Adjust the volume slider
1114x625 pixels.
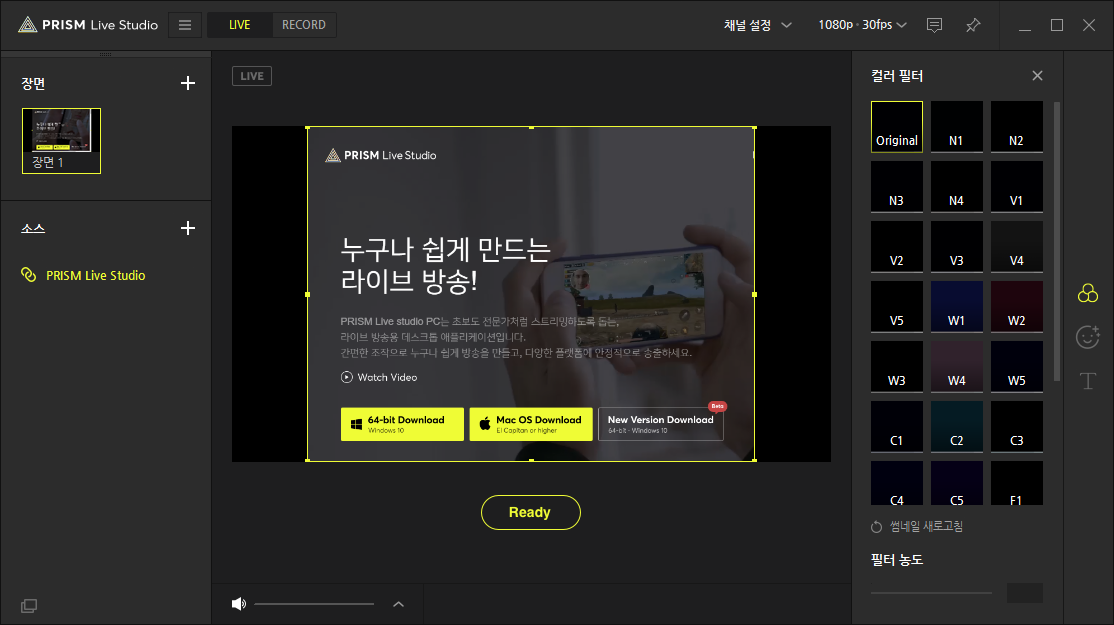(314, 604)
